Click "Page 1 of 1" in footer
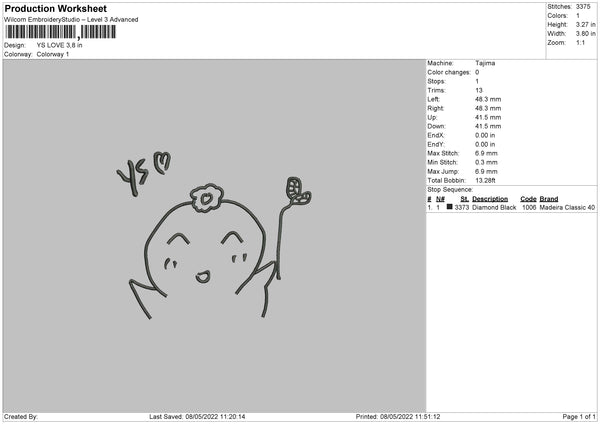The image size is (600, 424). (x=579, y=417)
